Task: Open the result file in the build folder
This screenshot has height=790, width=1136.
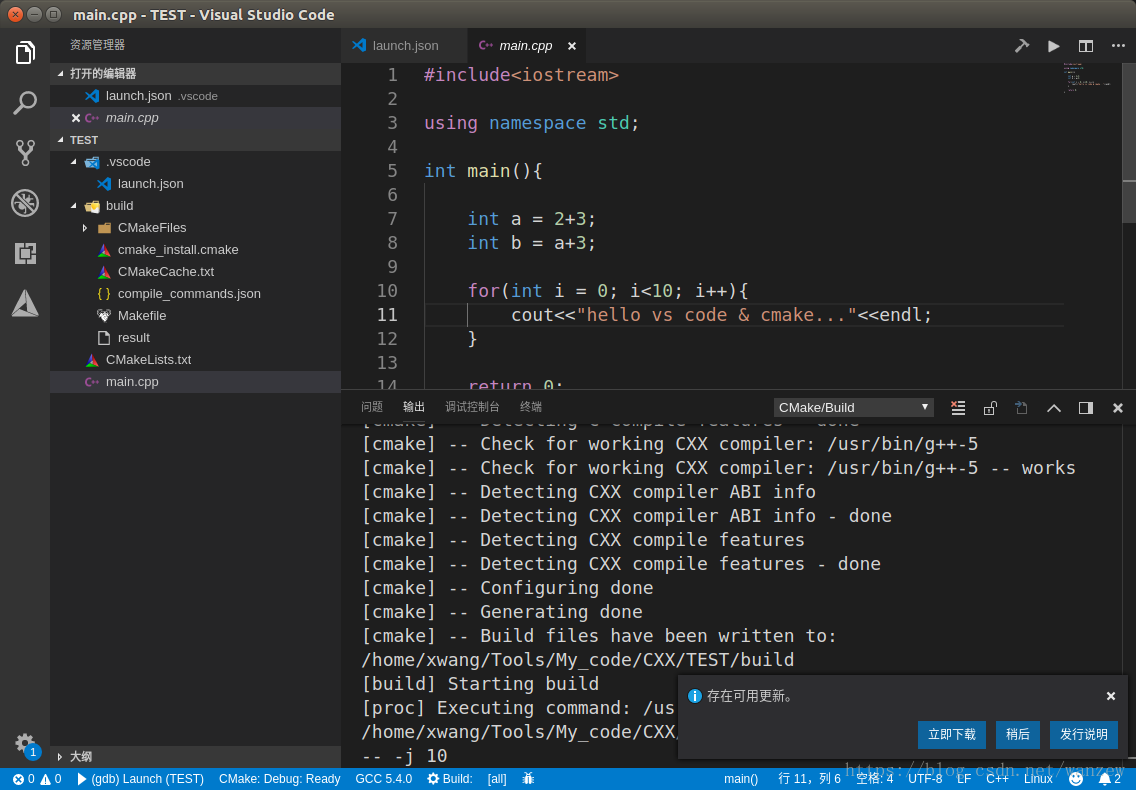Action: pos(196,338)
